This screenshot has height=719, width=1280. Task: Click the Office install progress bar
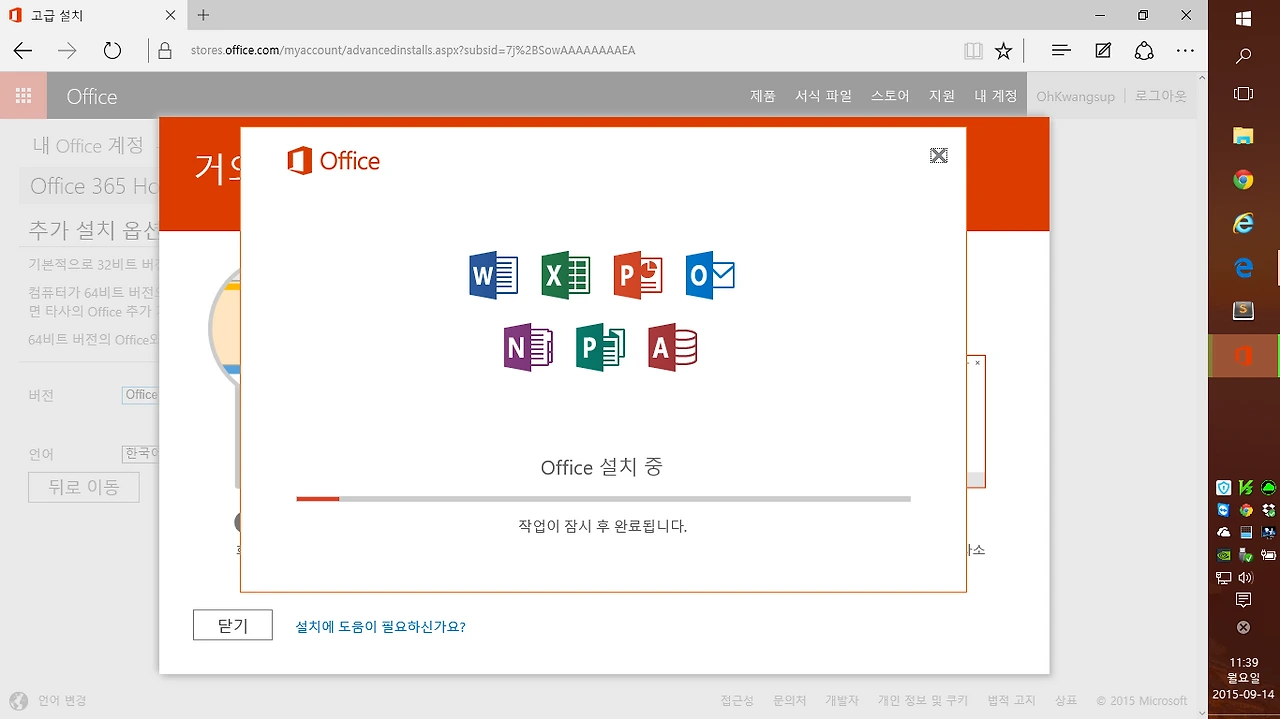coord(603,498)
